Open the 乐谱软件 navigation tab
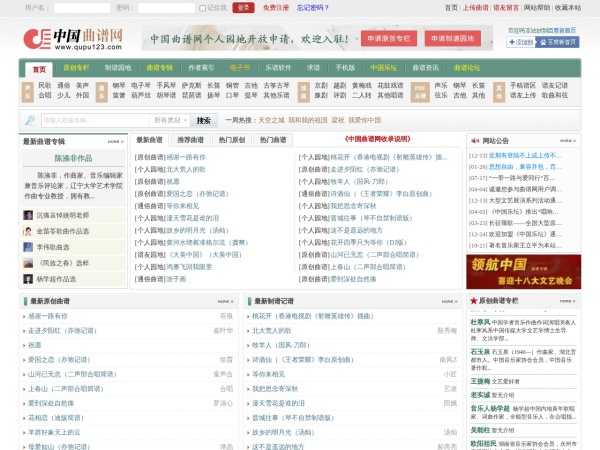This screenshot has height=450, width=600. pyautogui.click(x=278, y=68)
